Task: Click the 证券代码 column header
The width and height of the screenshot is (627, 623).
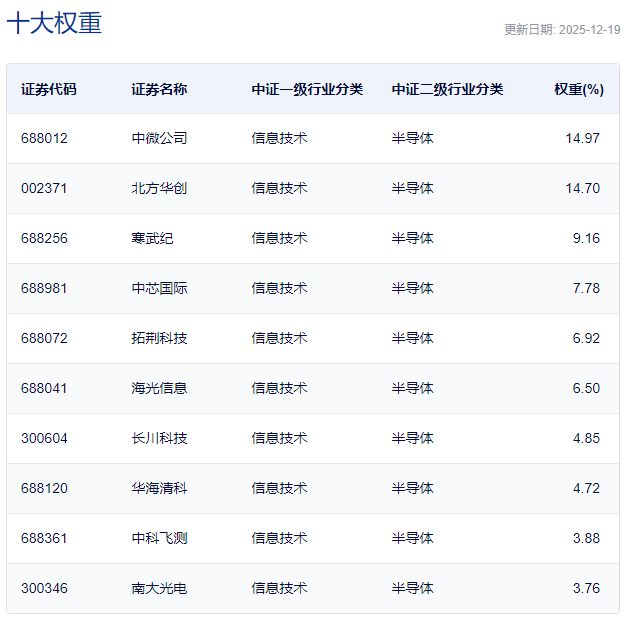Action: (x=48, y=89)
